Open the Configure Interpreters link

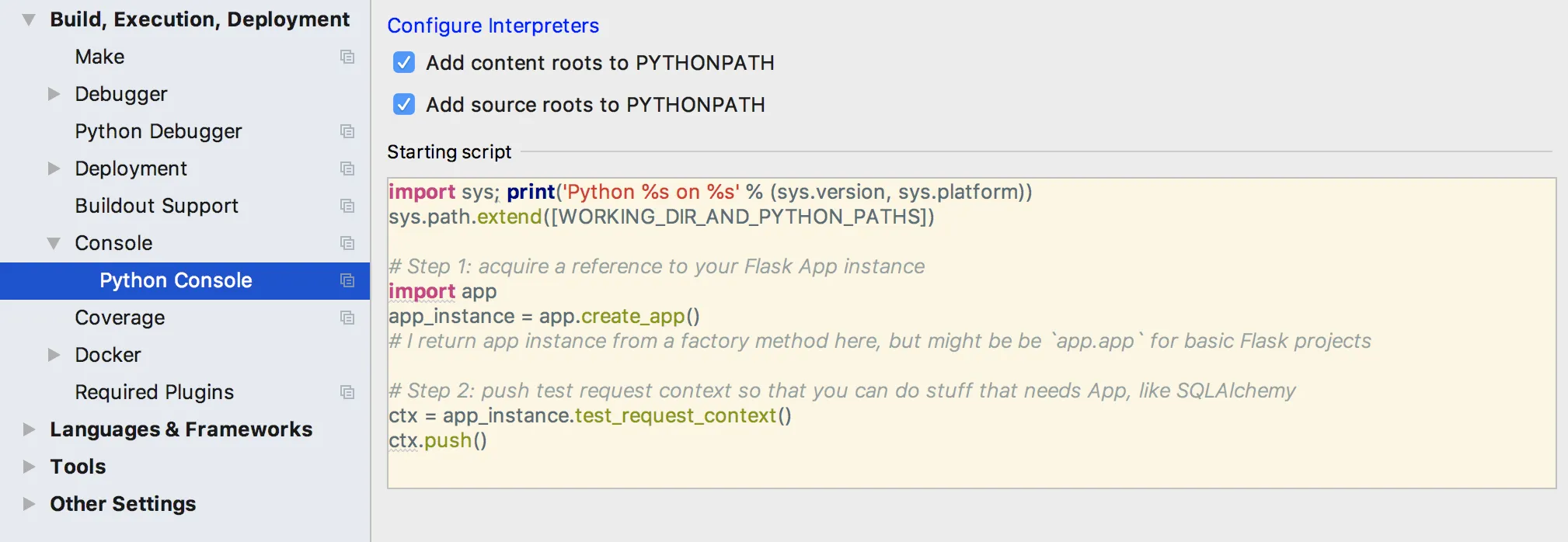tap(493, 26)
